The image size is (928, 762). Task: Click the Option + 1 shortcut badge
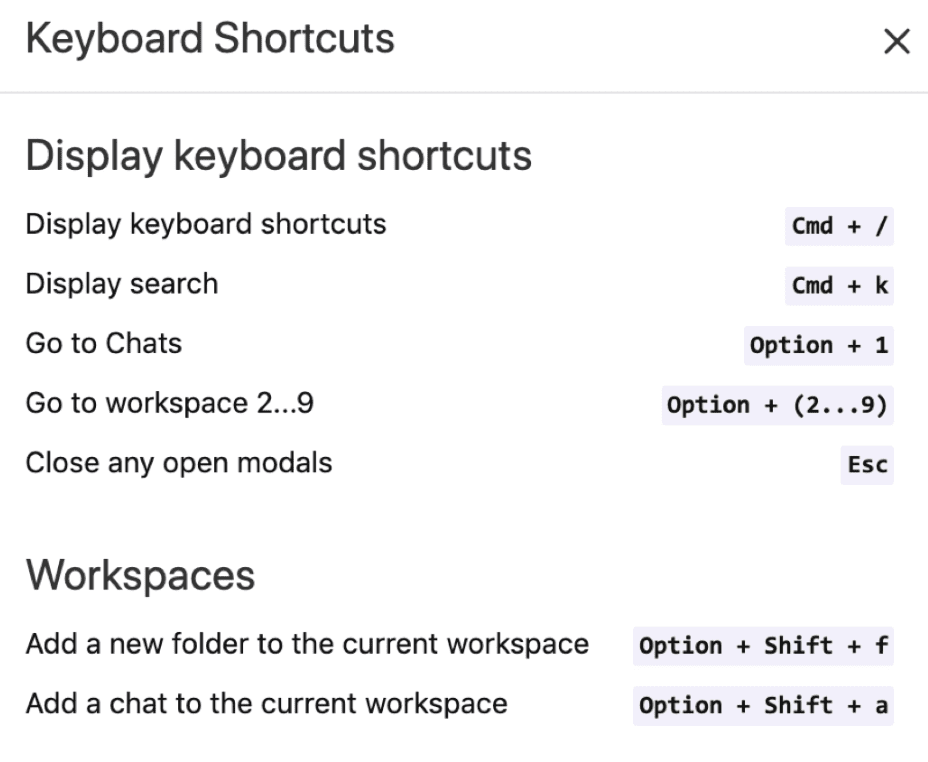[818, 346]
